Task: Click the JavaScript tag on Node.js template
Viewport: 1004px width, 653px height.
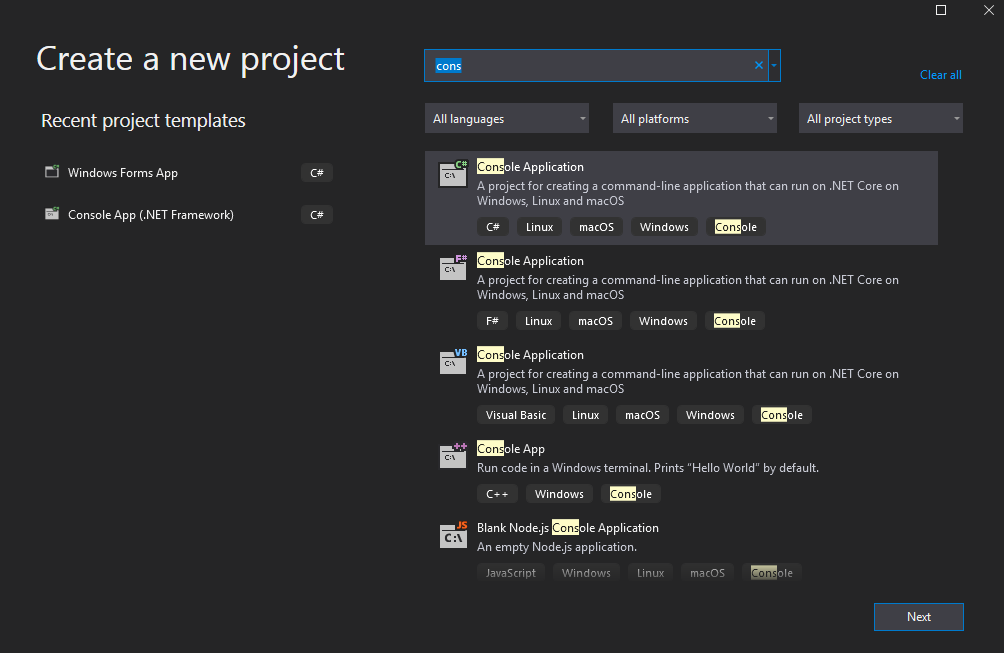Action: (x=510, y=573)
